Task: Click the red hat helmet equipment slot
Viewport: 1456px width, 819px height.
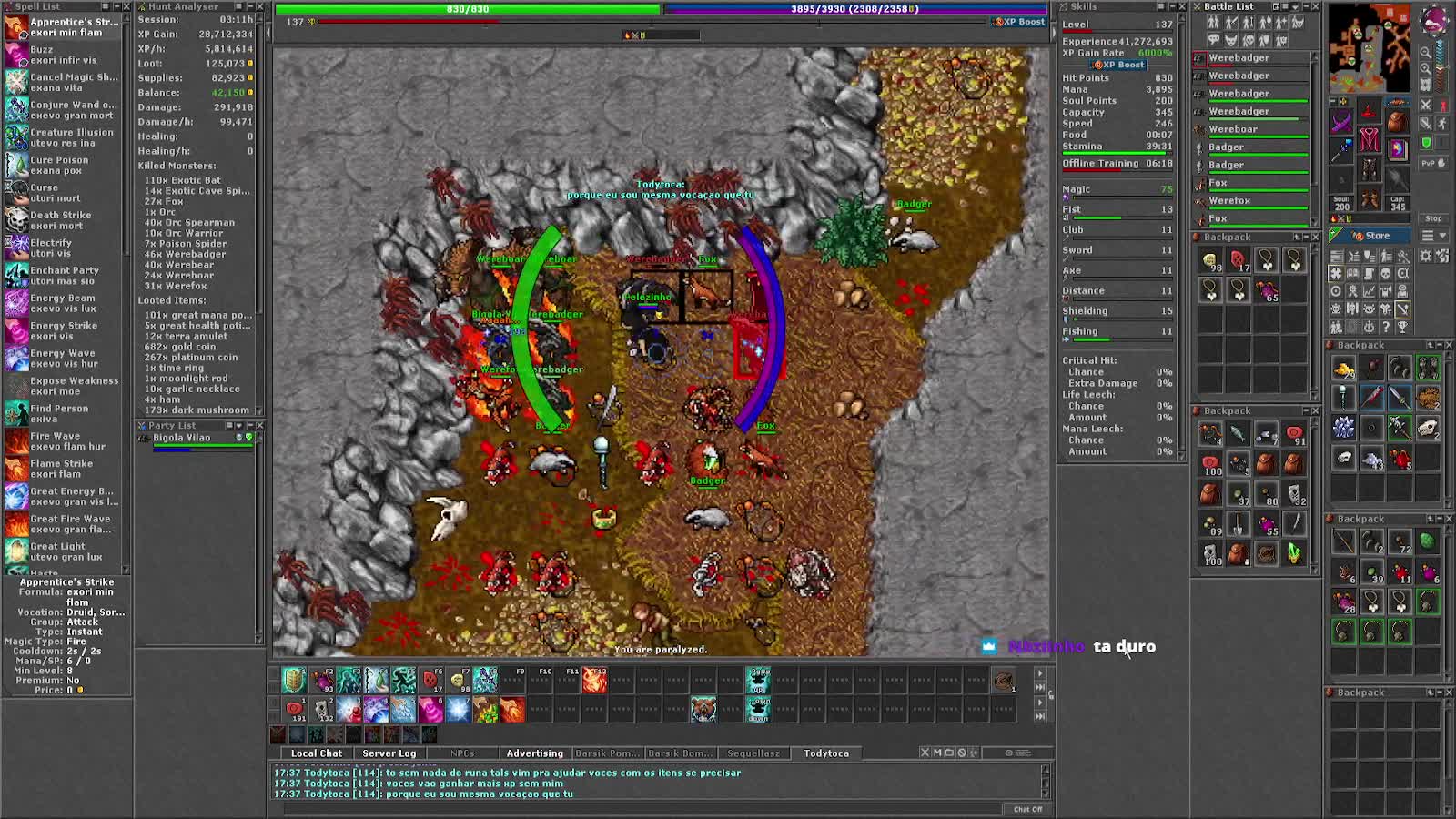Action: click(1370, 111)
